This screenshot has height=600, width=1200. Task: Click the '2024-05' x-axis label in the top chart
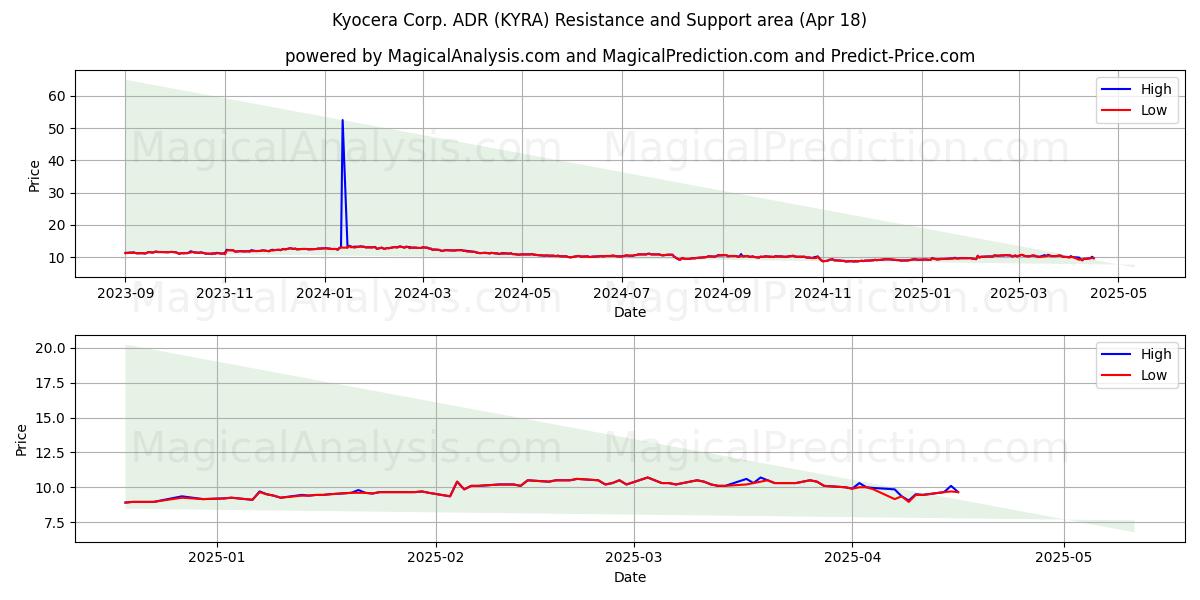522,293
